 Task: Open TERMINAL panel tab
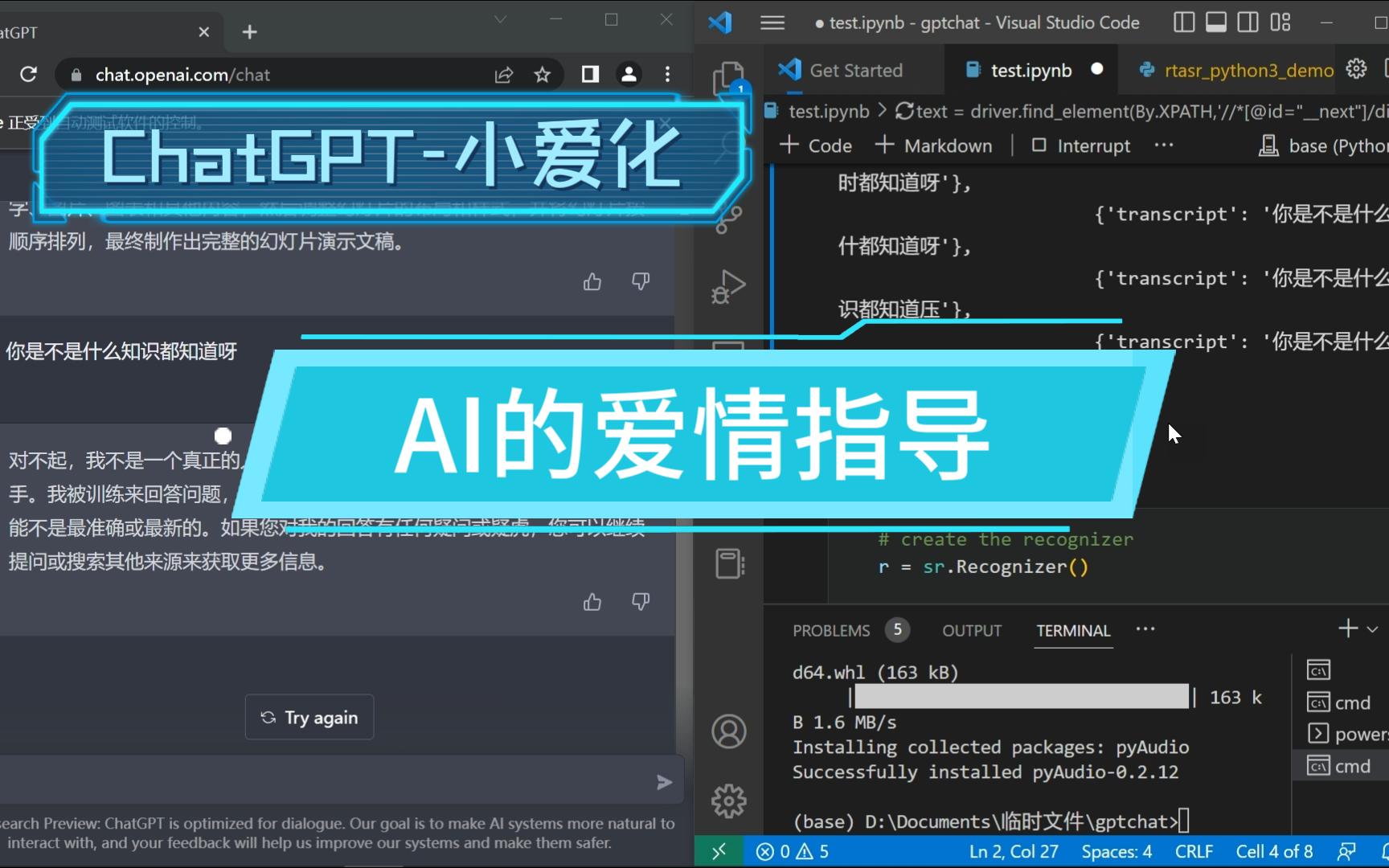click(1073, 631)
